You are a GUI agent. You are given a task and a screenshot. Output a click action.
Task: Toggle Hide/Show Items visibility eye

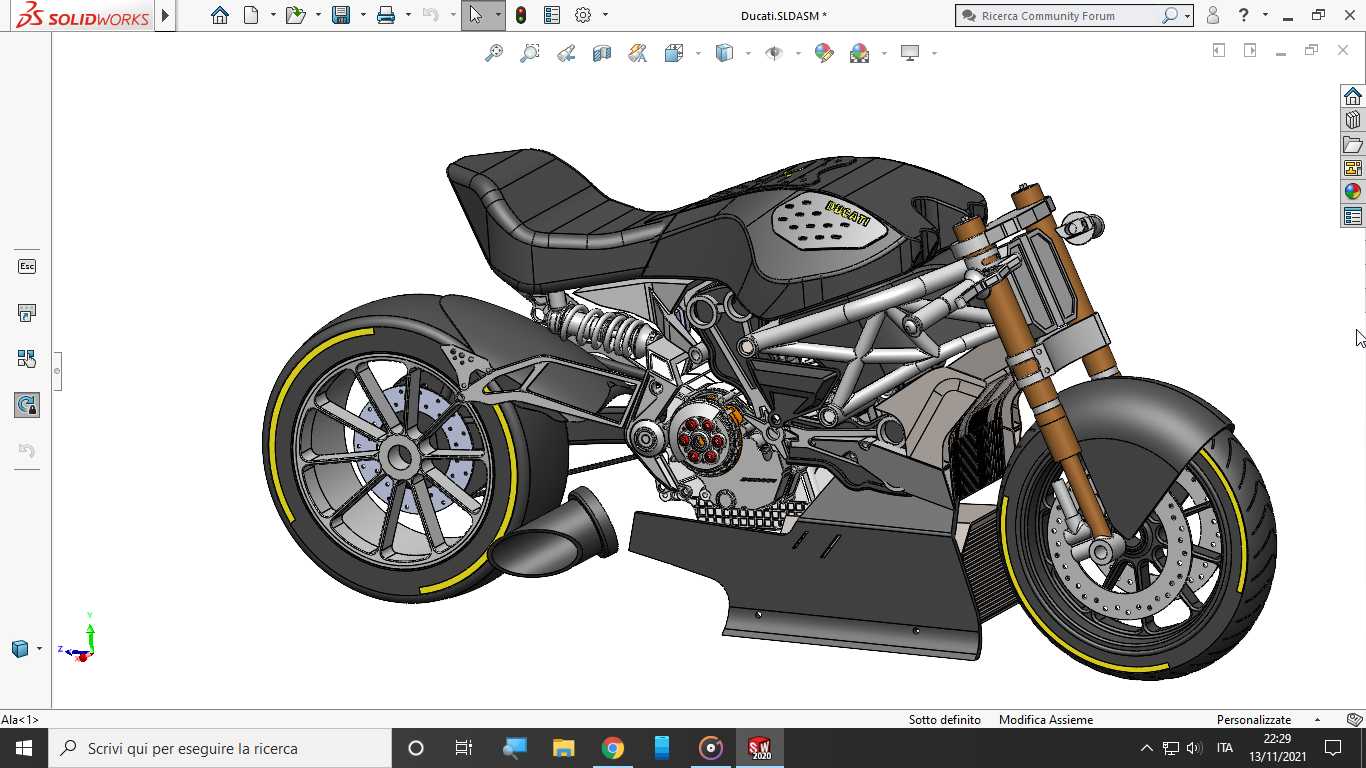(x=773, y=52)
